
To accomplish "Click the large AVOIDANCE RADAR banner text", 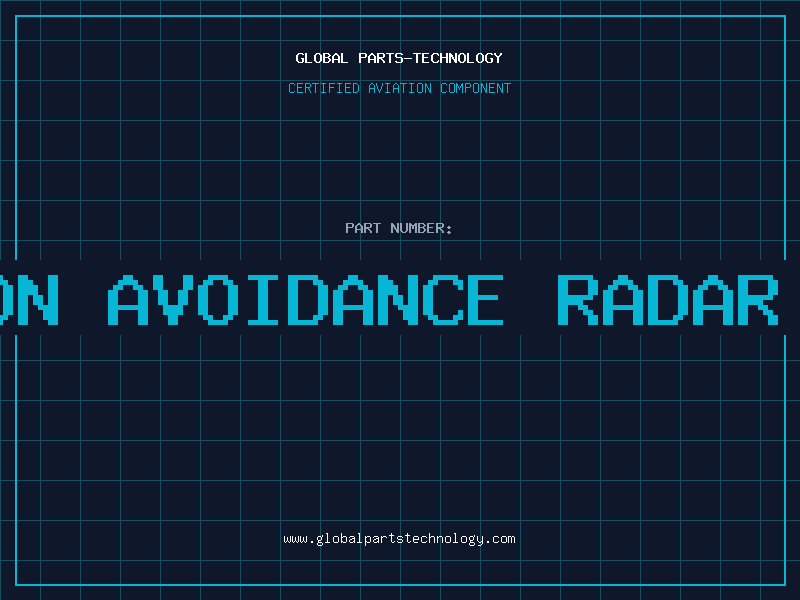I will 443,300.
